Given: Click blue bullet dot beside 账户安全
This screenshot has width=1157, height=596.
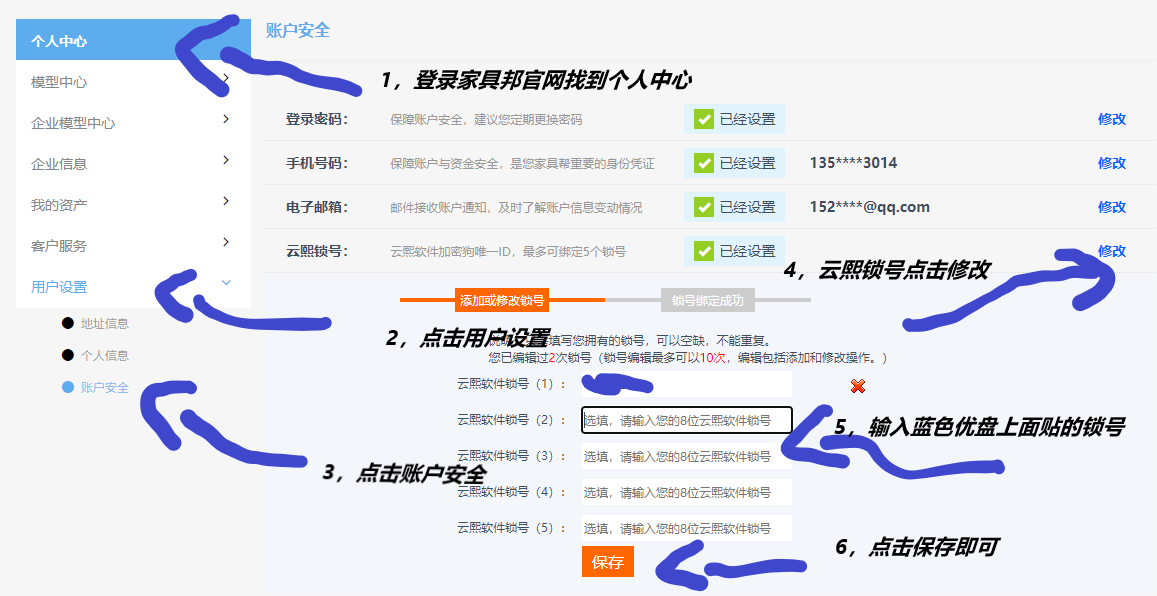Looking at the screenshot, I should 68,387.
